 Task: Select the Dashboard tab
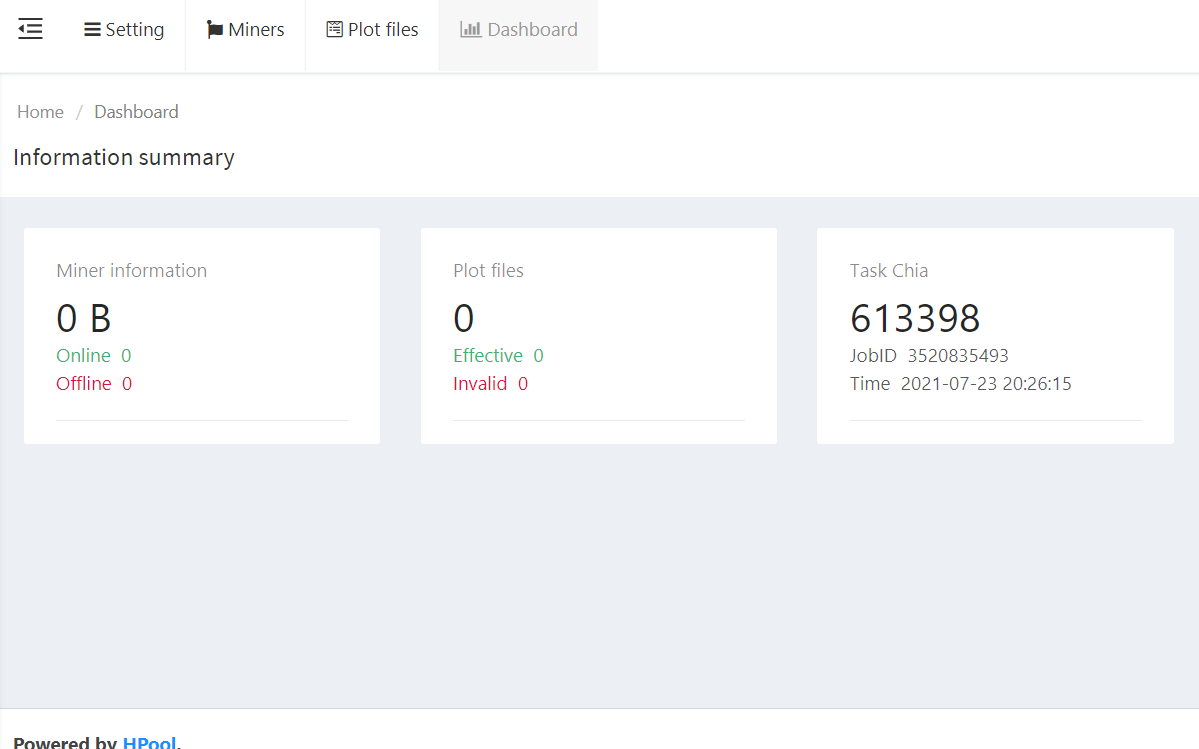click(518, 29)
